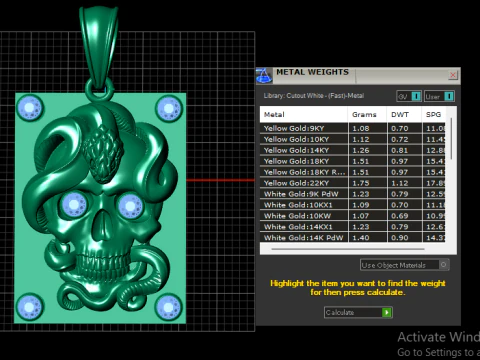Click DWT value 0.90 for 14K PdW

(x=399, y=238)
